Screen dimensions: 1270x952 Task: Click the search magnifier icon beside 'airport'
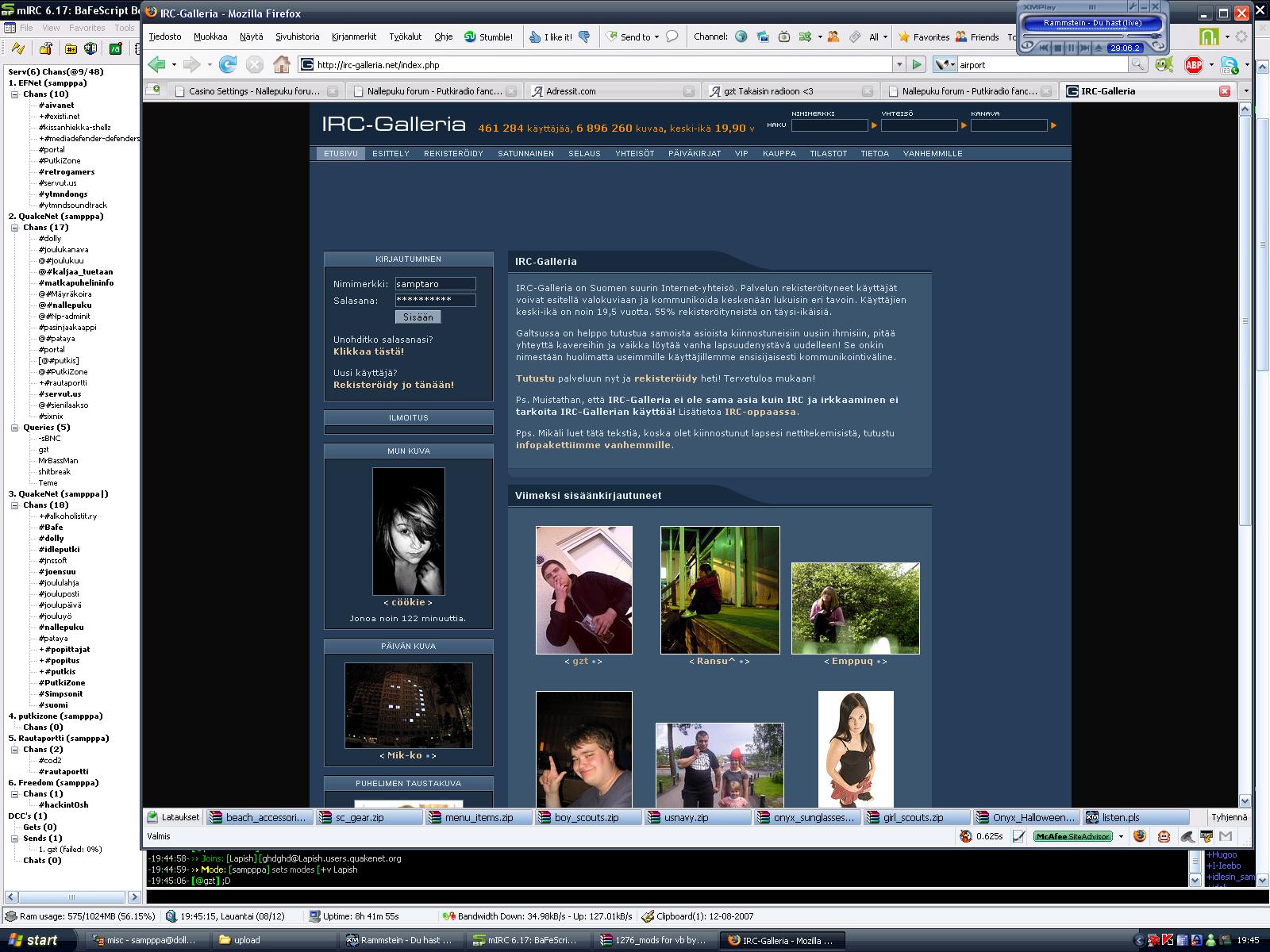1137,65
